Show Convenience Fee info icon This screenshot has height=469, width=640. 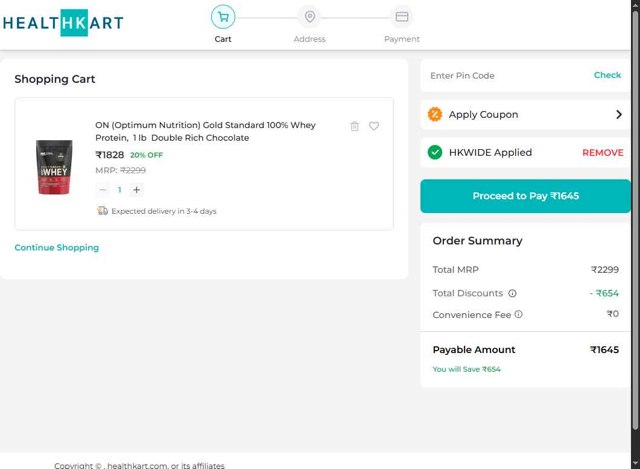tap(518, 314)
